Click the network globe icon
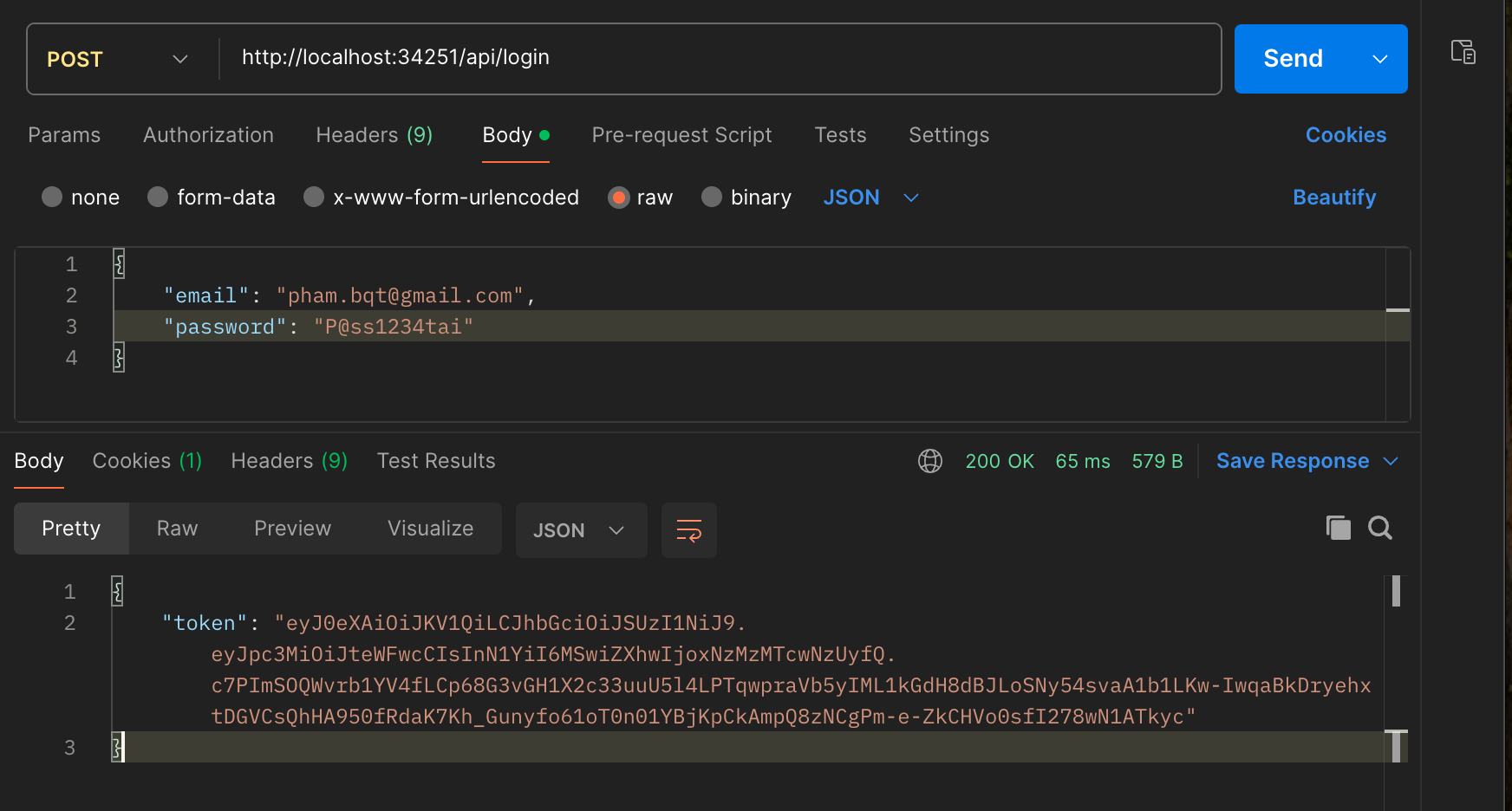Viewport: 1512px width, 811px height. (x=930, y=461)
